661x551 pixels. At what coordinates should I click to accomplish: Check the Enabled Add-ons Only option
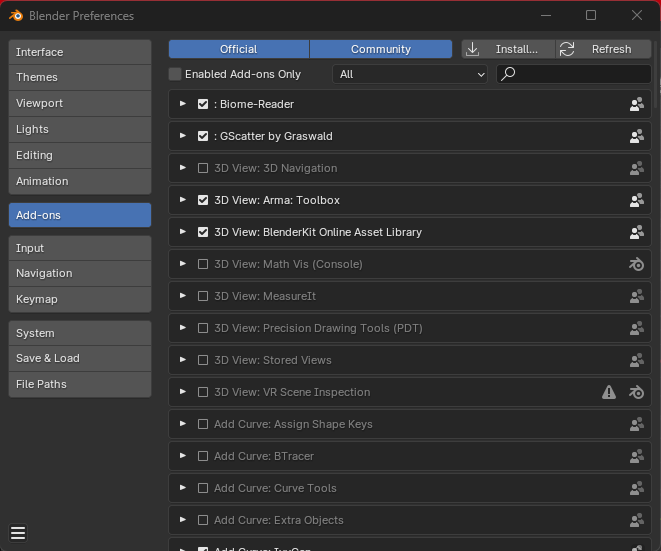pyautogui.click(x=175, y=74)
